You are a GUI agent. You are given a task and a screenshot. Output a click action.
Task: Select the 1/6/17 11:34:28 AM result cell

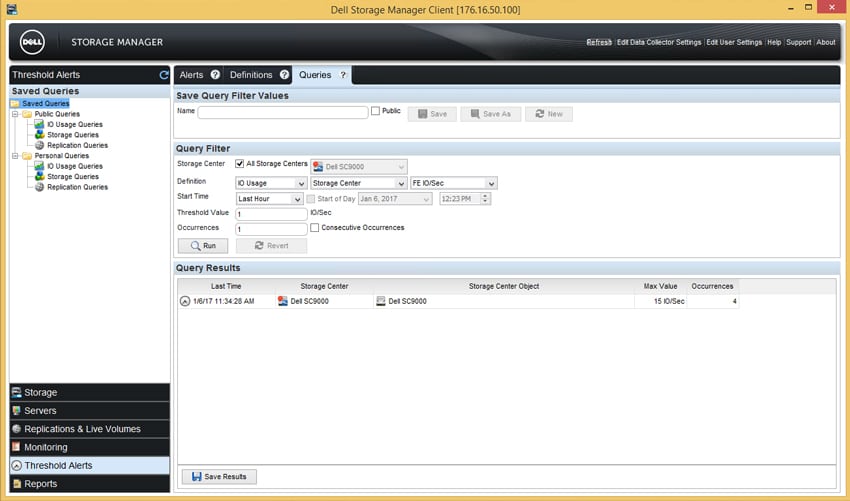point(227,301)
